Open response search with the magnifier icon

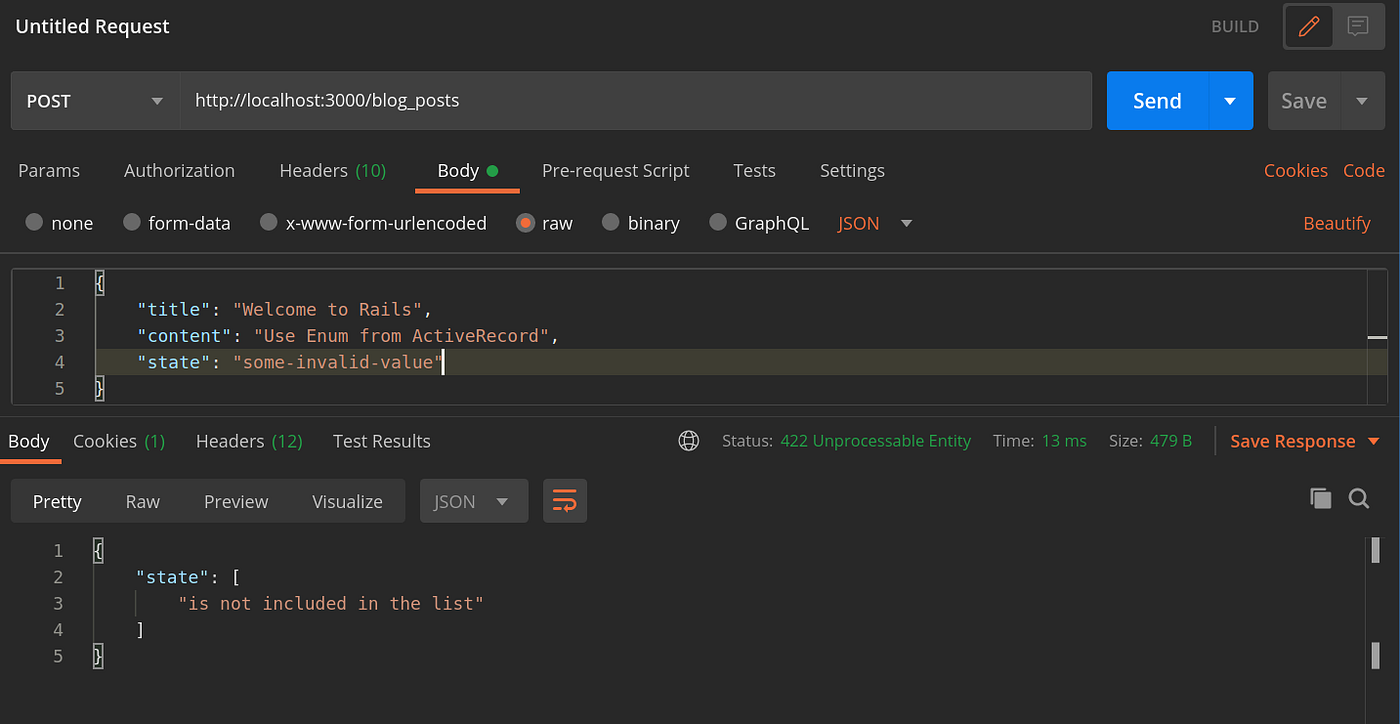click(x=1358, y=498)
